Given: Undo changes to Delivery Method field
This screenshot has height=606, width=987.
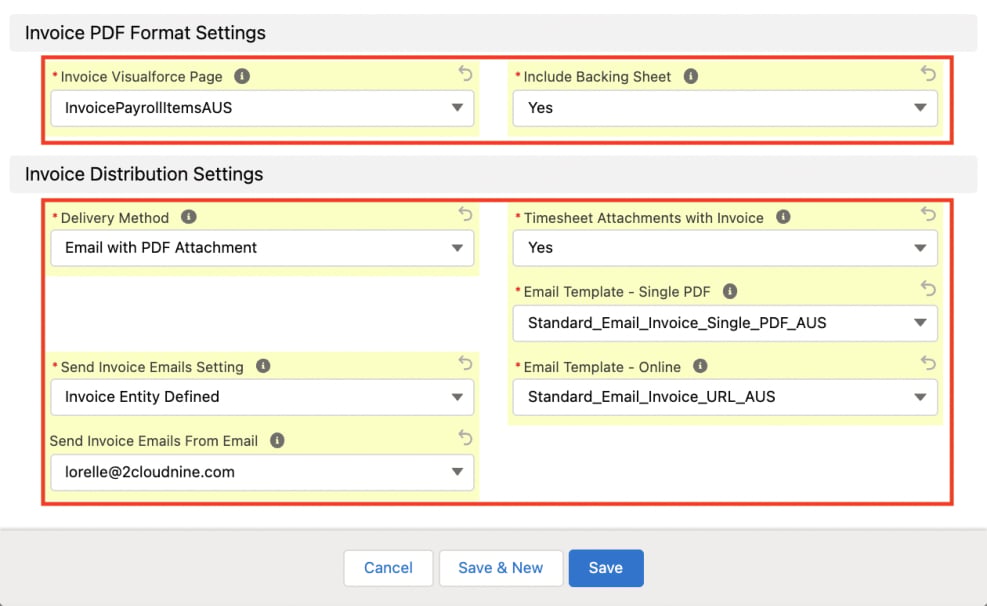Looking at the screenshot, I should tap(465, 214).
